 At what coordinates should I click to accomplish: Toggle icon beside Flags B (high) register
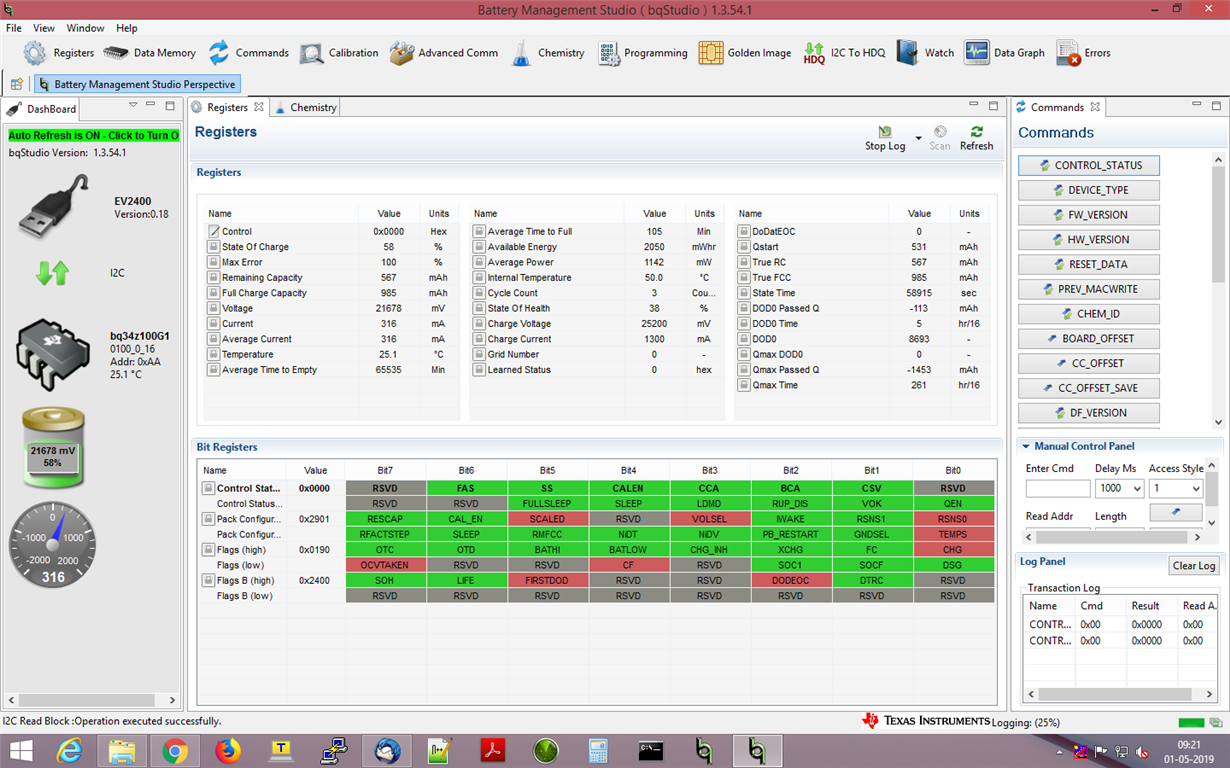[208, 581]
